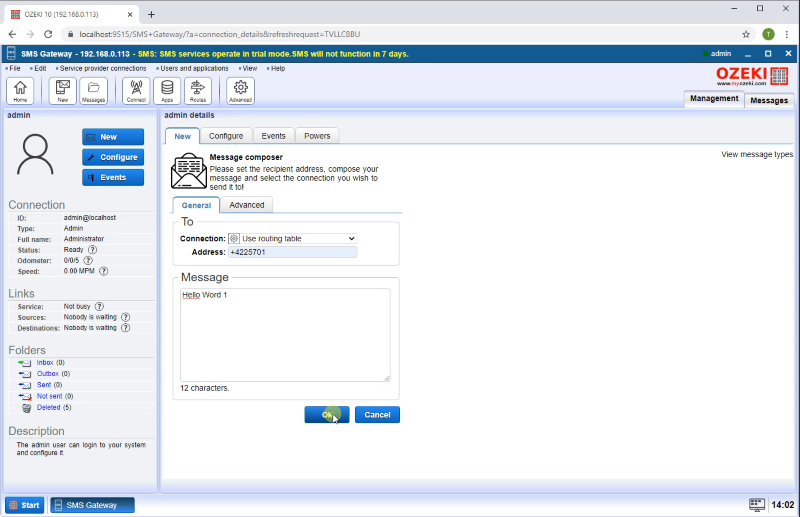
Task: Open the Routes toolbar icon
Action: click(198, 91)
